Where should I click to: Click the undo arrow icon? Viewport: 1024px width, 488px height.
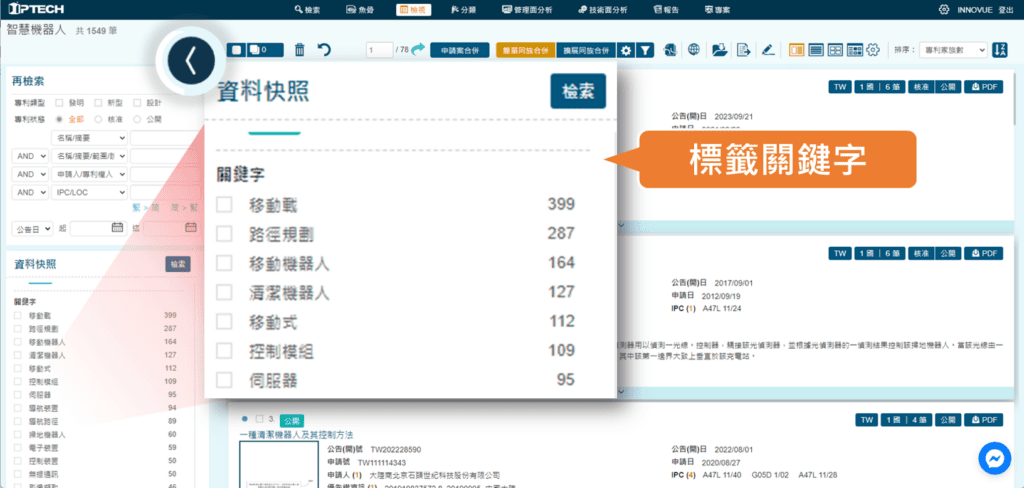(323, 49)
